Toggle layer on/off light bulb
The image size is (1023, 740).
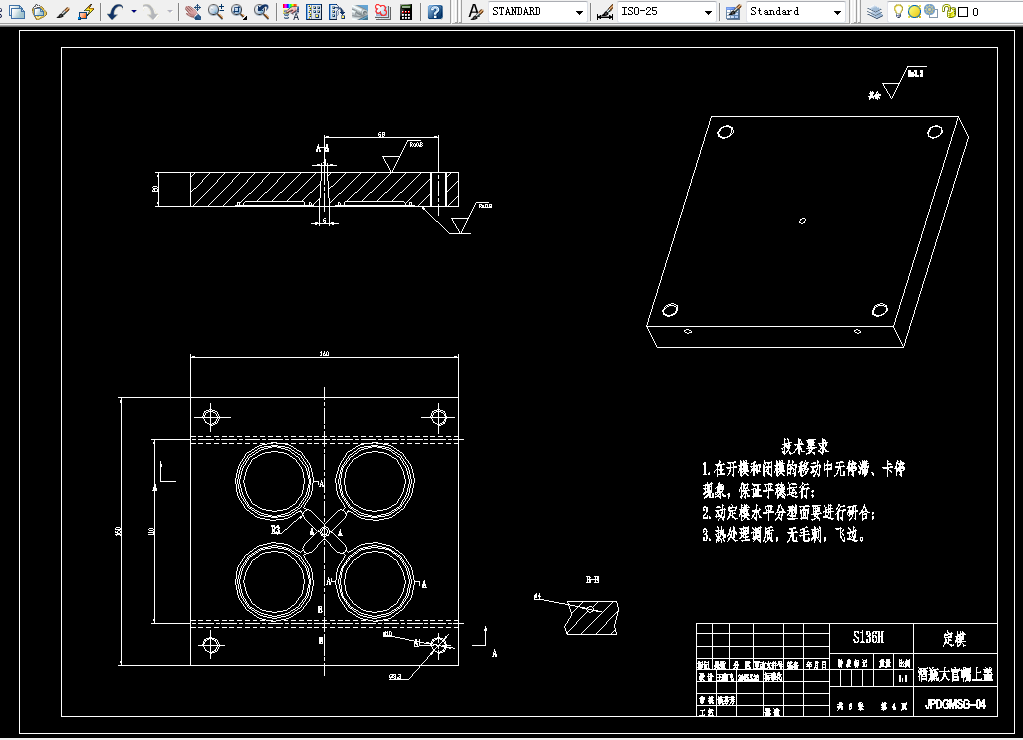pyautogui.click(x=898, y=11)
